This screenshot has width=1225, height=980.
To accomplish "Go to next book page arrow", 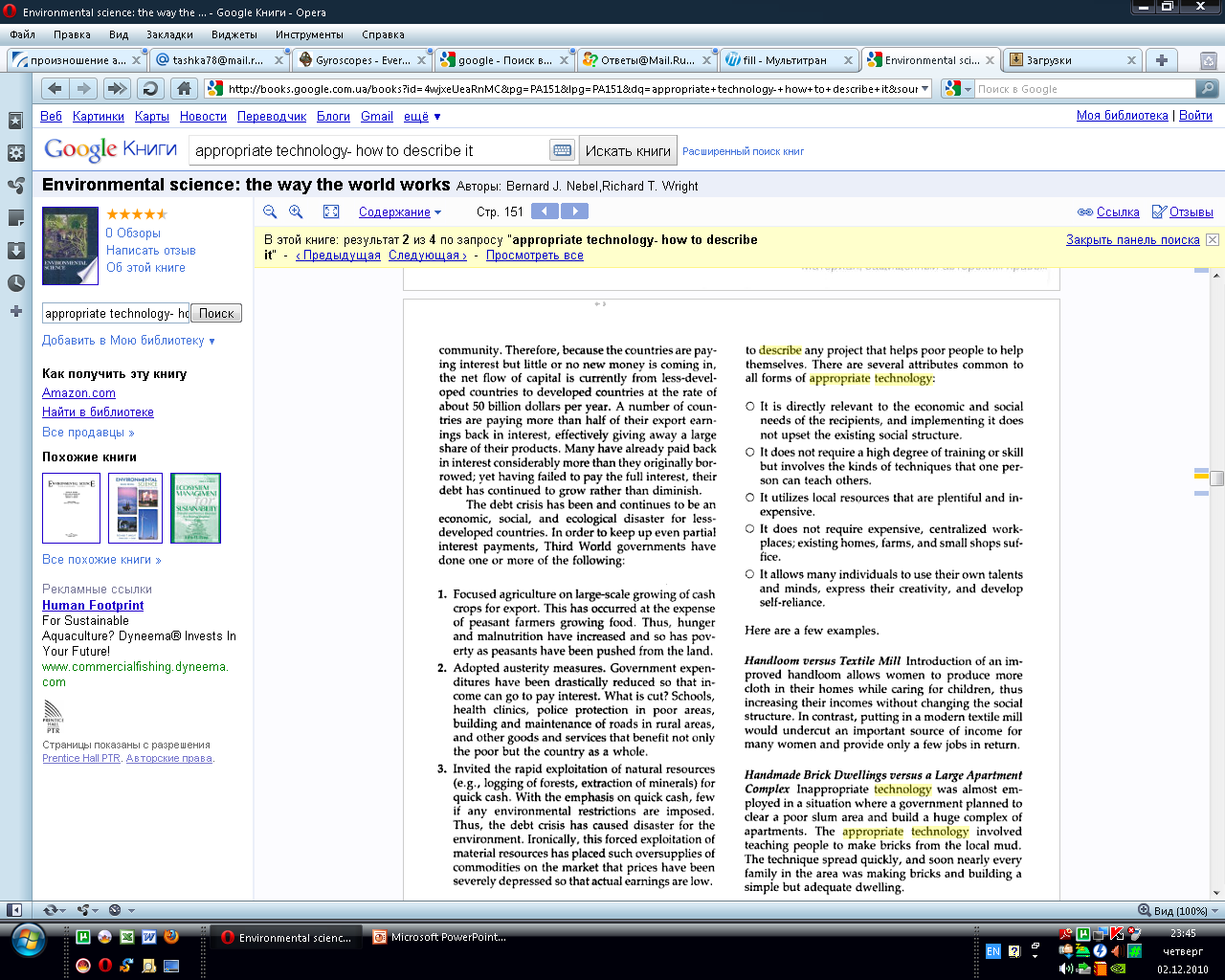I will point(574,212).
